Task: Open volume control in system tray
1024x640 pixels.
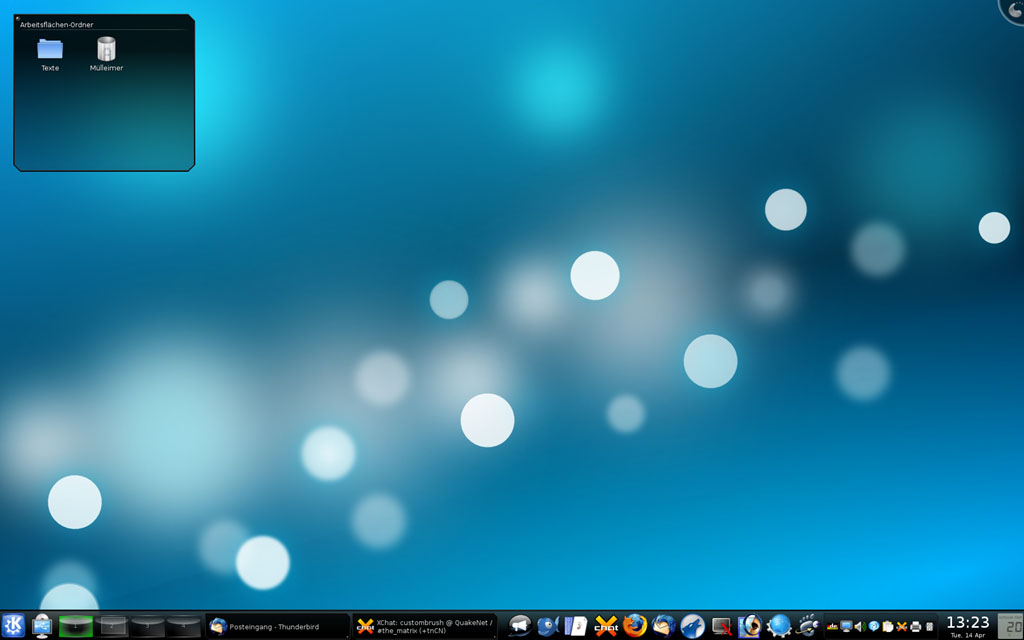Action: (860, 626)
